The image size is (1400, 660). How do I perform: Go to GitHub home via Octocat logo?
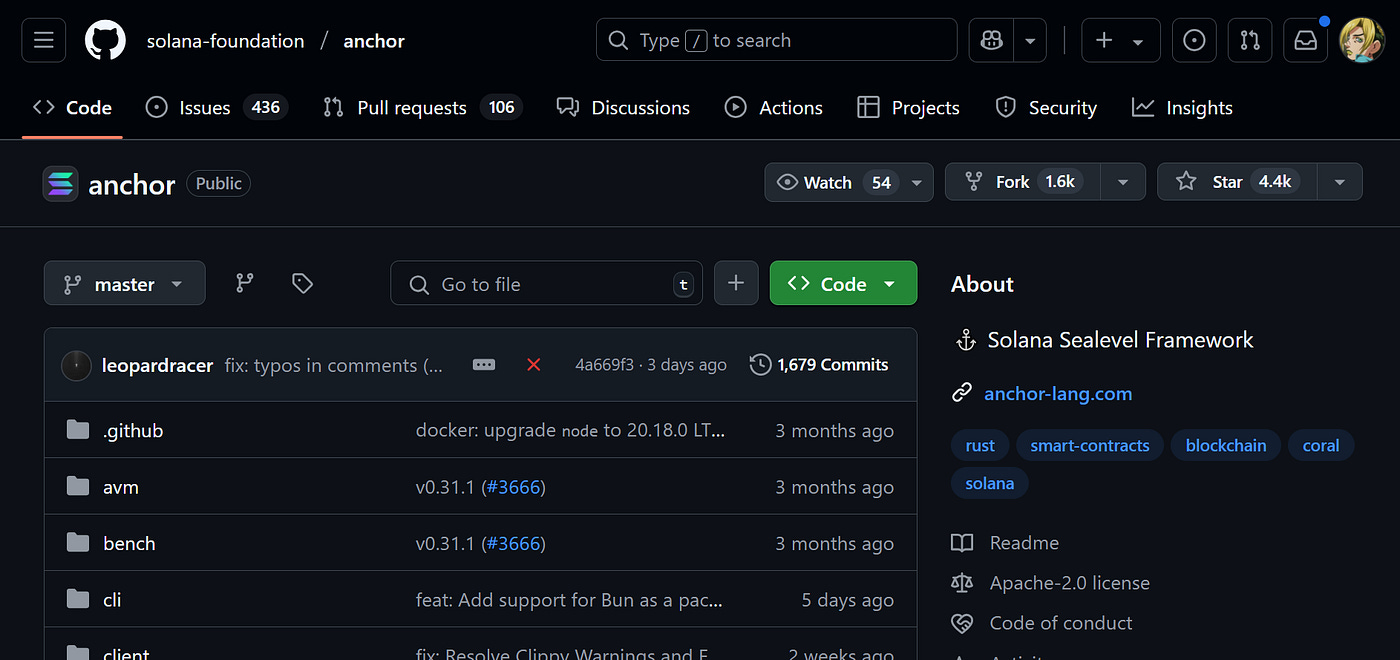tap(105, 41)
